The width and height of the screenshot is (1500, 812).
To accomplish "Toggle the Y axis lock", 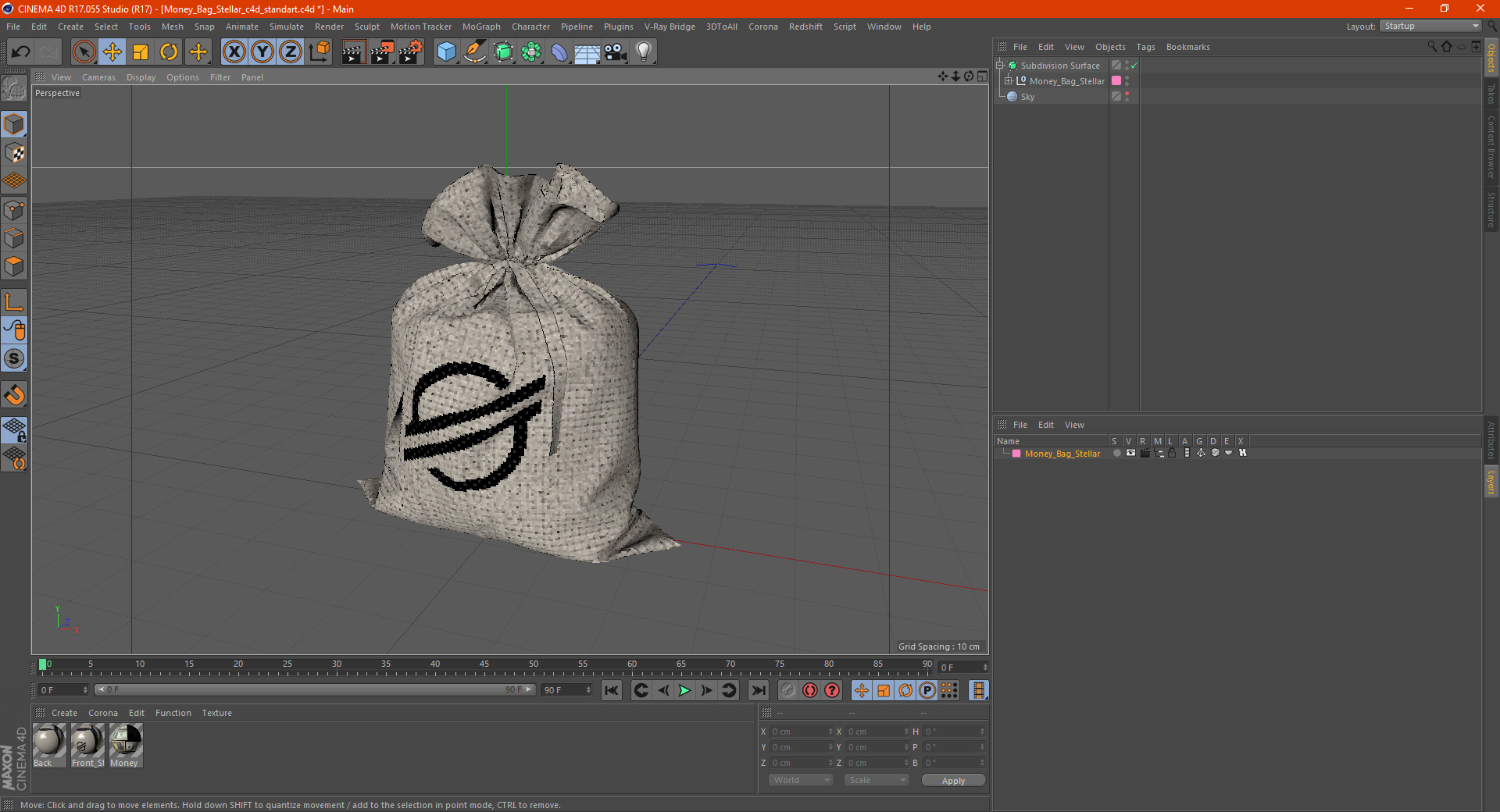I will [262, 52].
